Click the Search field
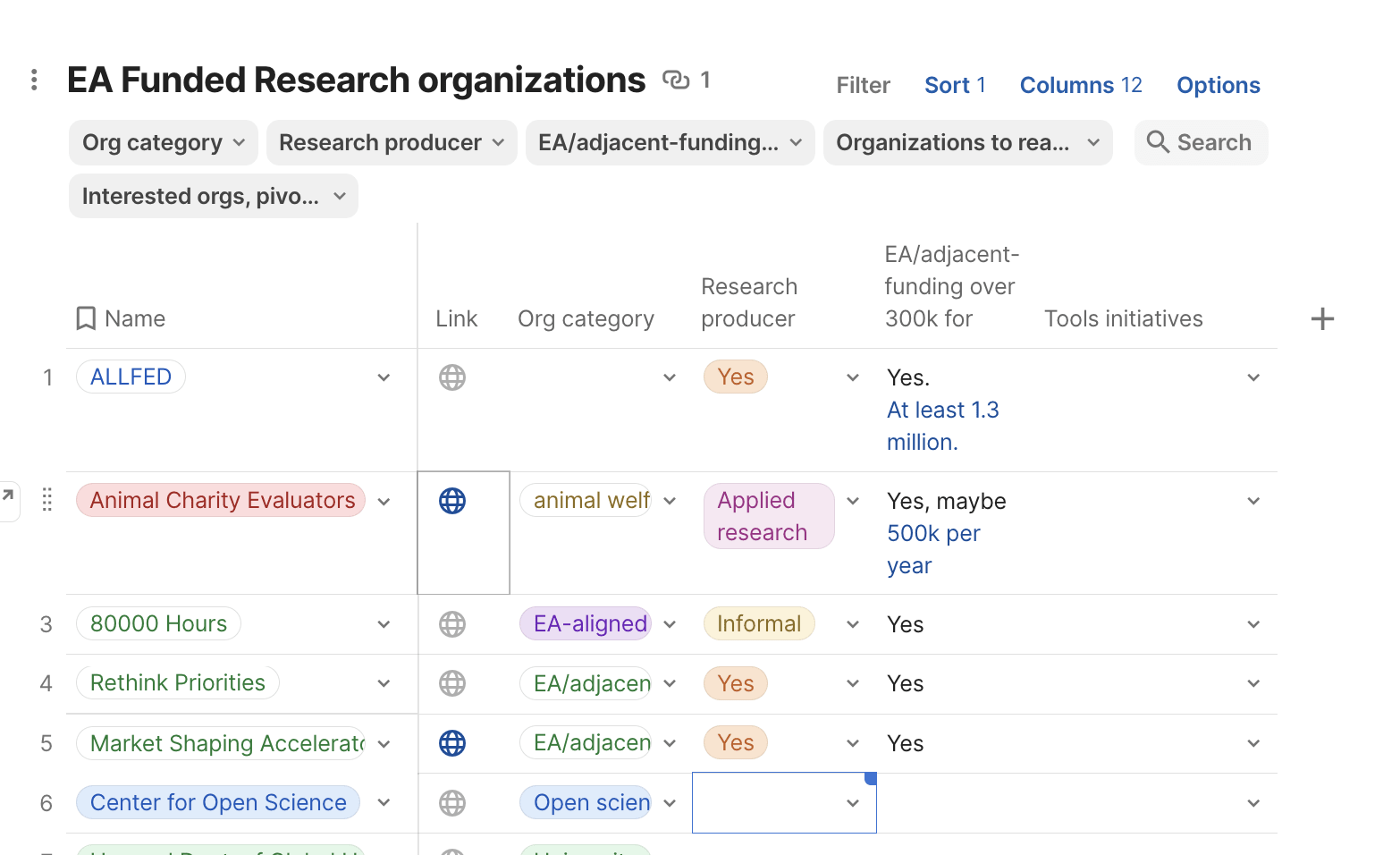Viewport: 1400px width, 855px height. point(1201,143)
